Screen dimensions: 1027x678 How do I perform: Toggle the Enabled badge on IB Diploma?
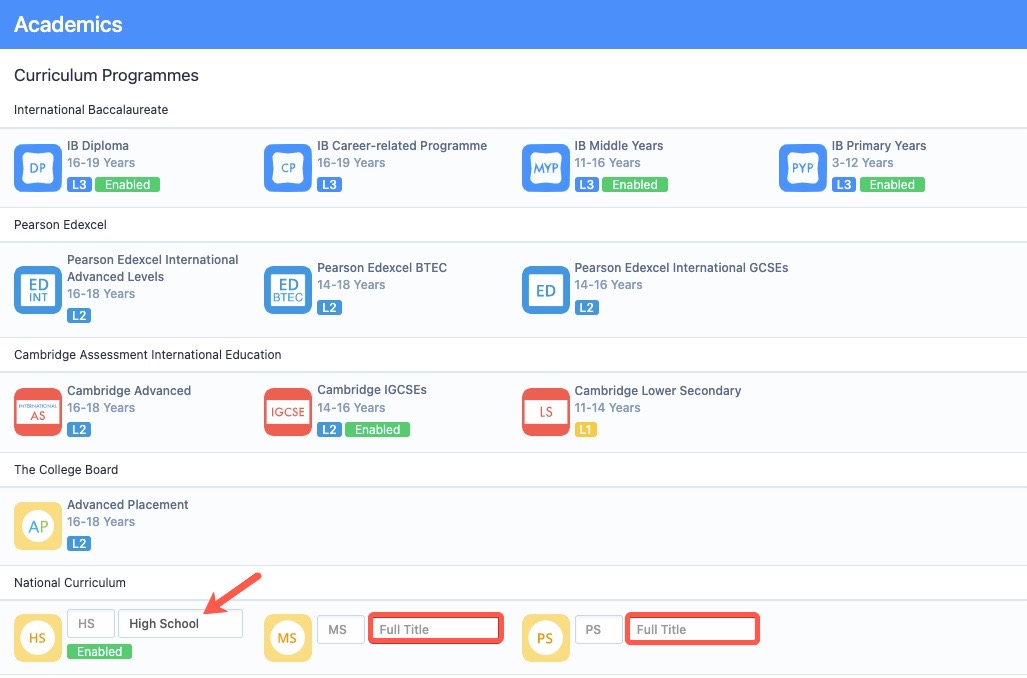tap(128, 184)
